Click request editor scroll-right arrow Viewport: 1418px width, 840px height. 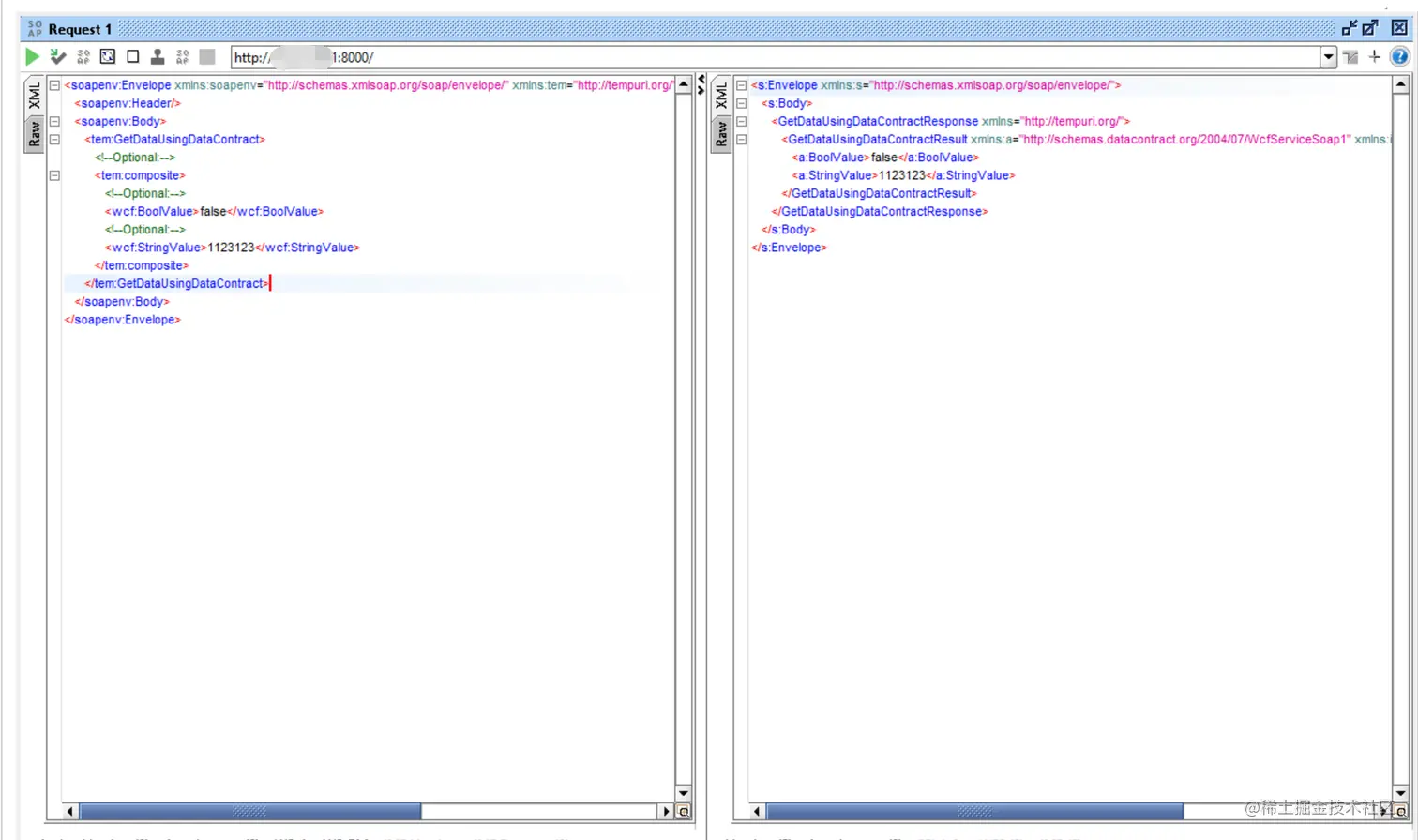point(666,811)
